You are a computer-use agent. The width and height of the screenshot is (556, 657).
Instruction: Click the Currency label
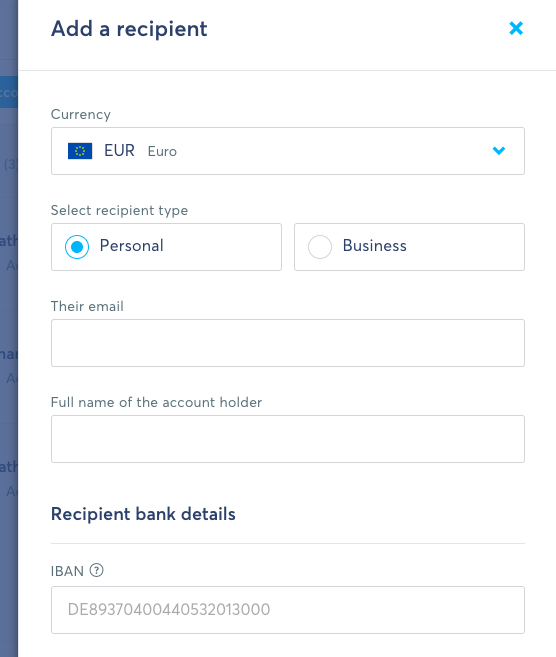(x=81, y=114)
